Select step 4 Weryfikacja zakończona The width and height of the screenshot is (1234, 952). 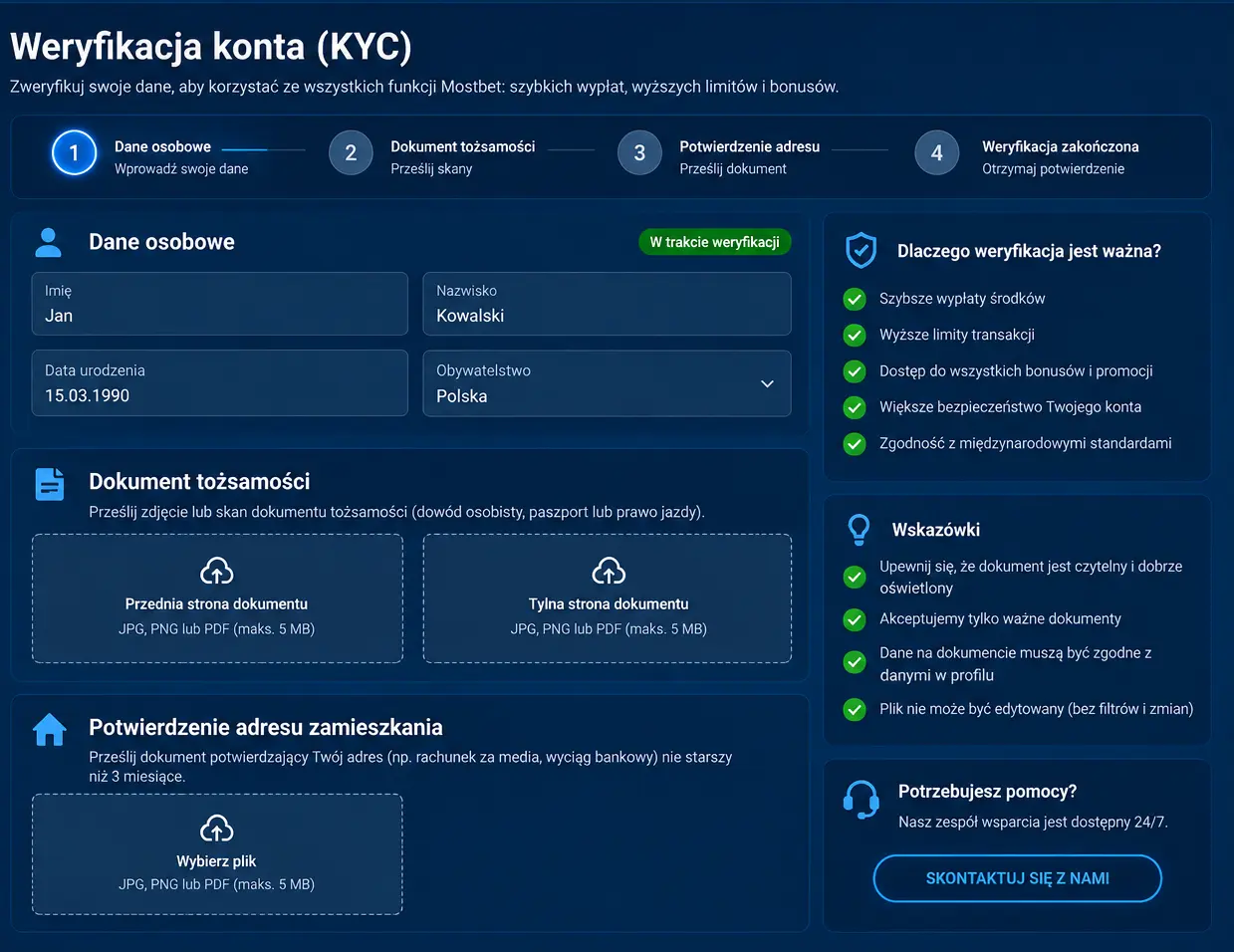point(1027,154)
